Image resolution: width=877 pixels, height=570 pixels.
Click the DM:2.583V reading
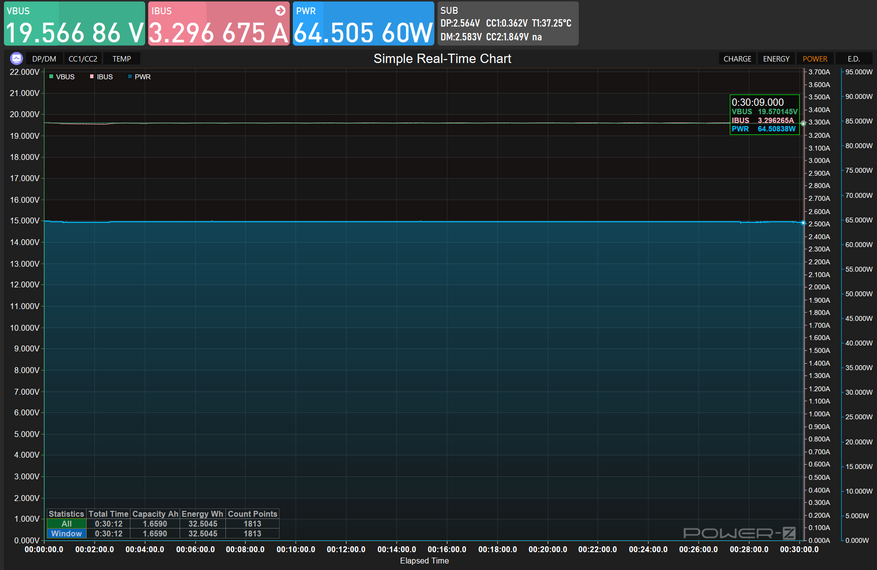pyautogui.click(x=461, y=37)
